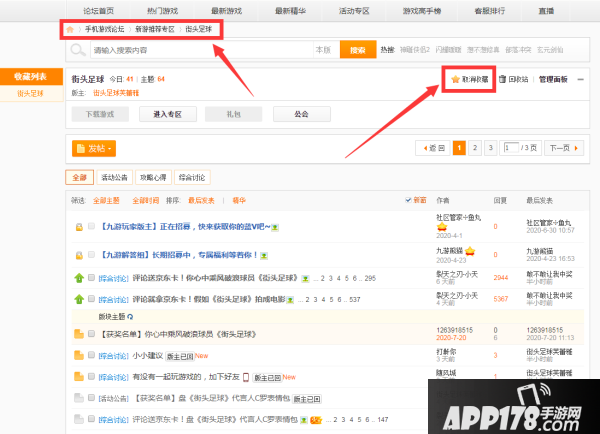Open 热门游戏 in the top navigation
Screen dimensions: 600x434
click(x=149, y=9)
